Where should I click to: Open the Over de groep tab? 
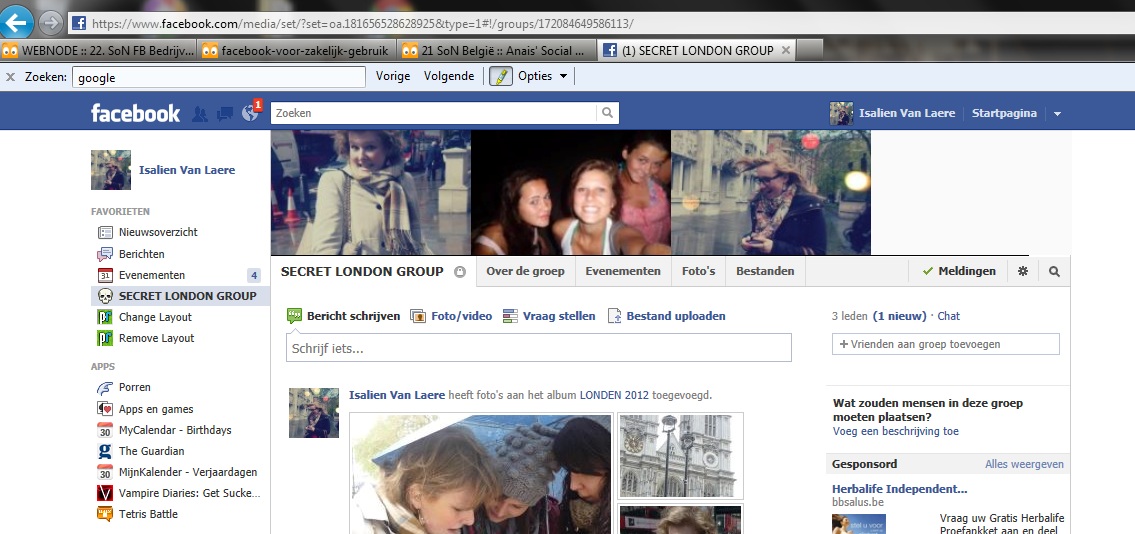(x=525, y=271)
